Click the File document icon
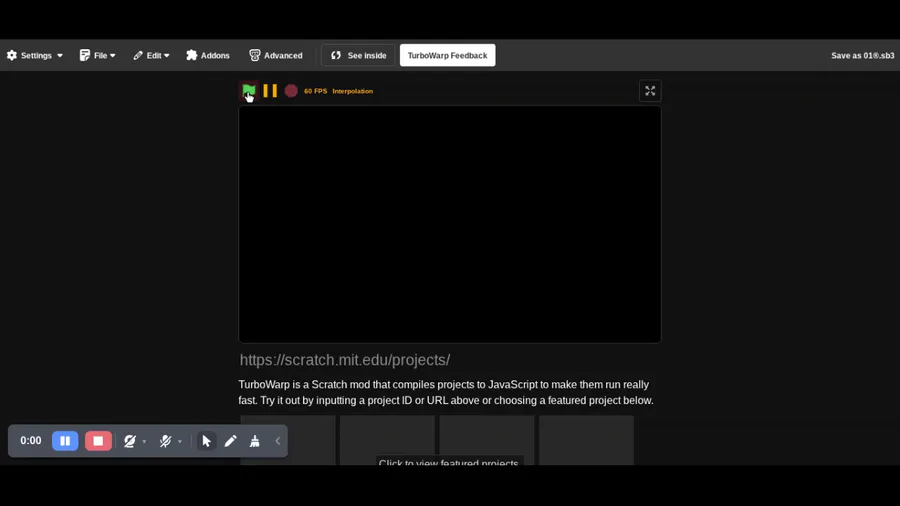 [84, 56]
